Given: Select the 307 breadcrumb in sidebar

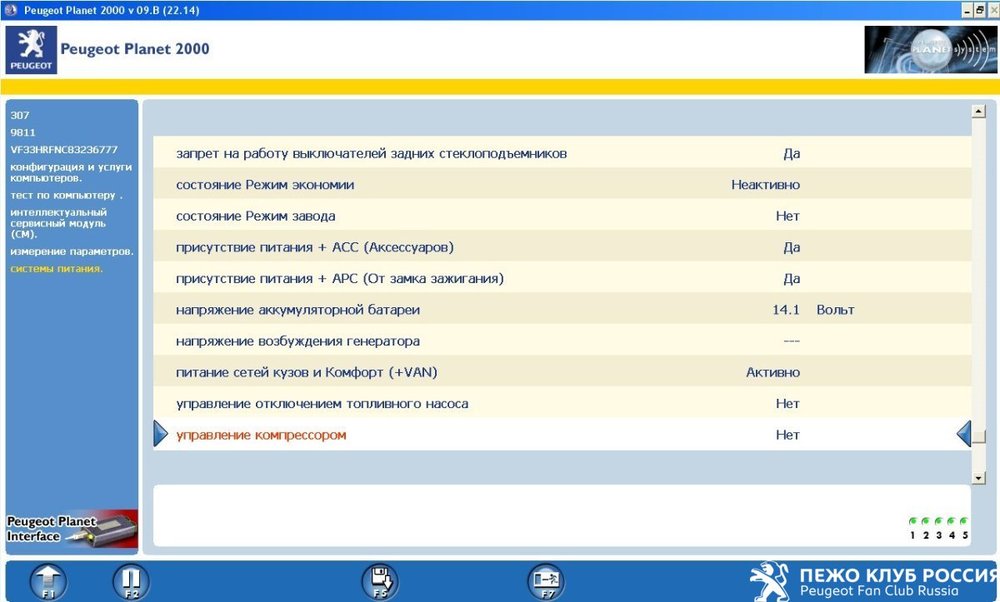Looking at the screenshot, I should click(x=20, y=115).
